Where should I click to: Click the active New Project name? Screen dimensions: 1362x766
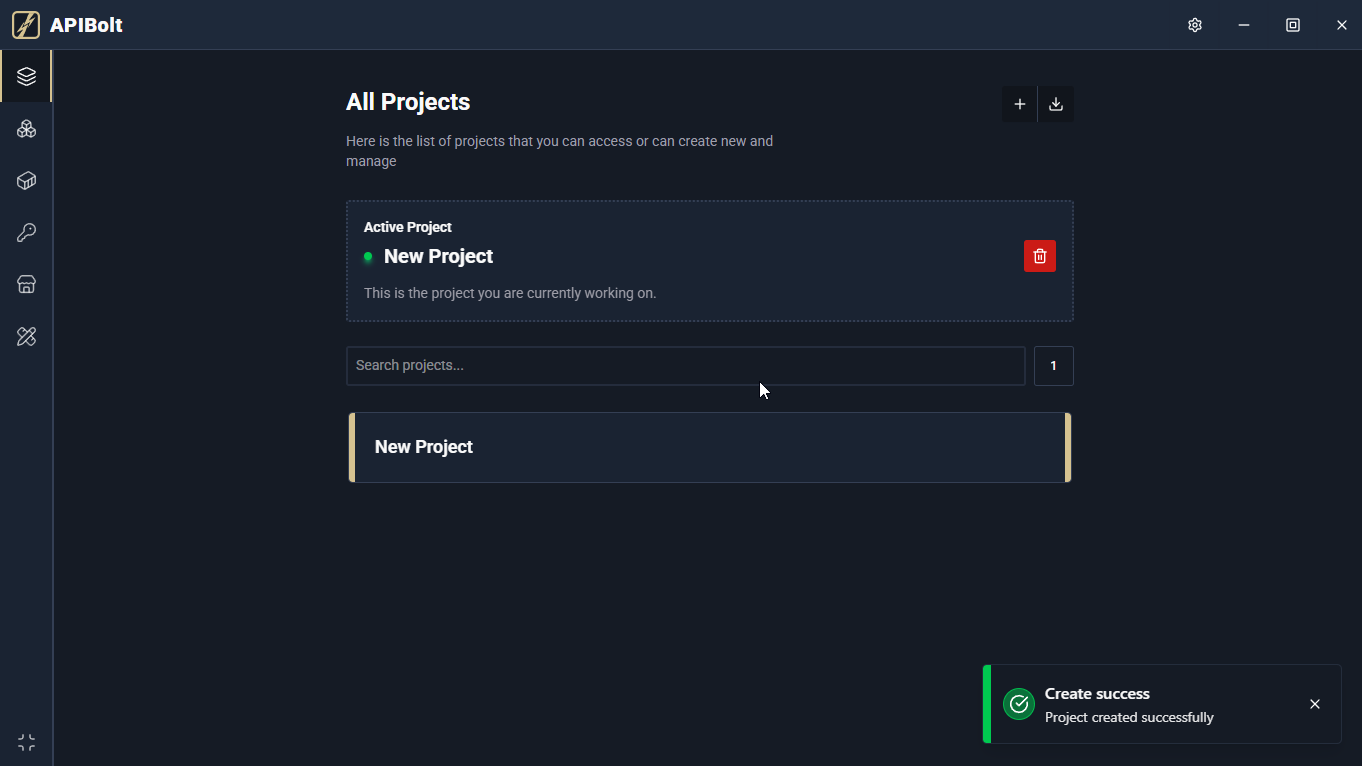pyautogui.click(x=438, y=256)
